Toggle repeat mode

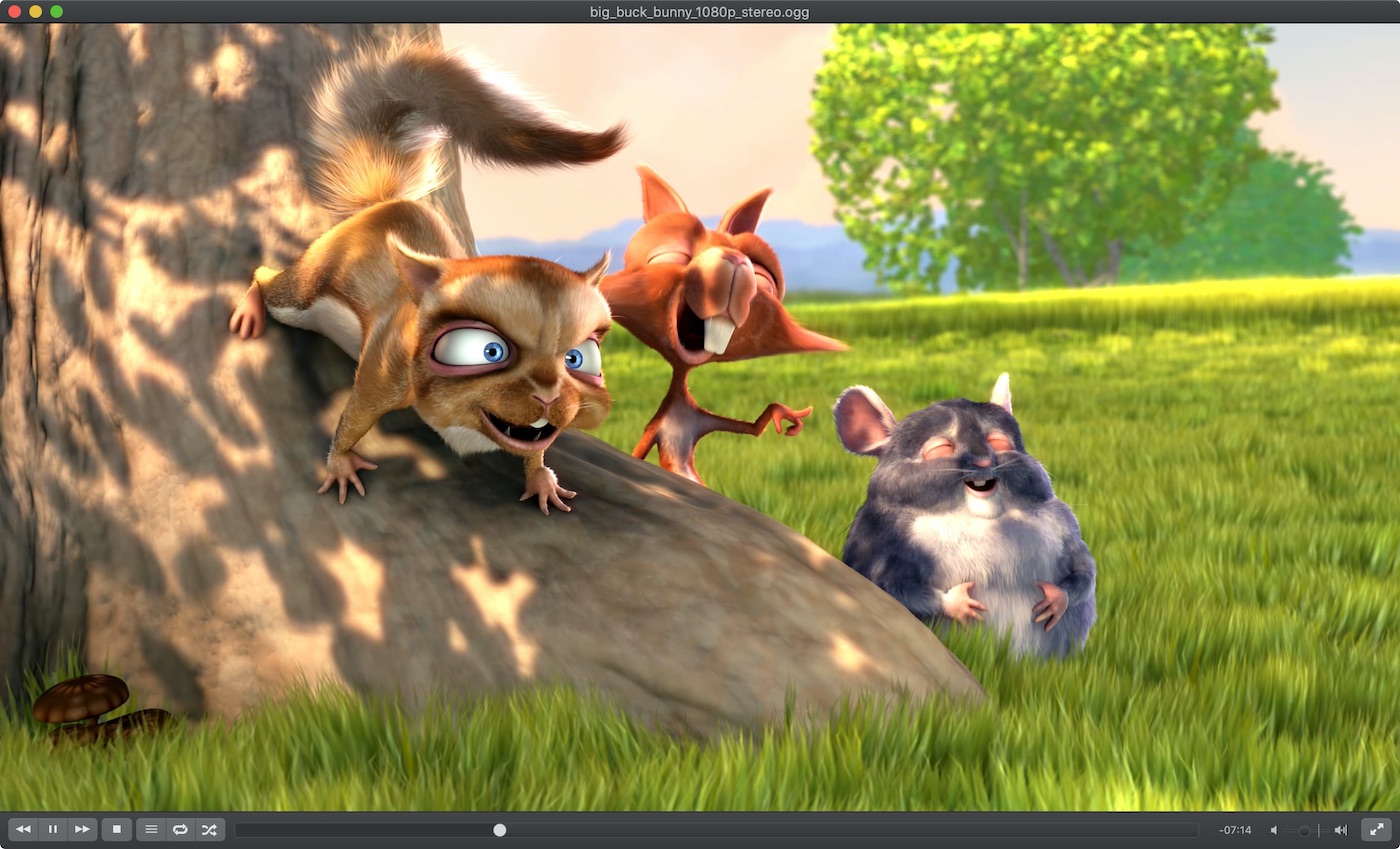(180, 830)
